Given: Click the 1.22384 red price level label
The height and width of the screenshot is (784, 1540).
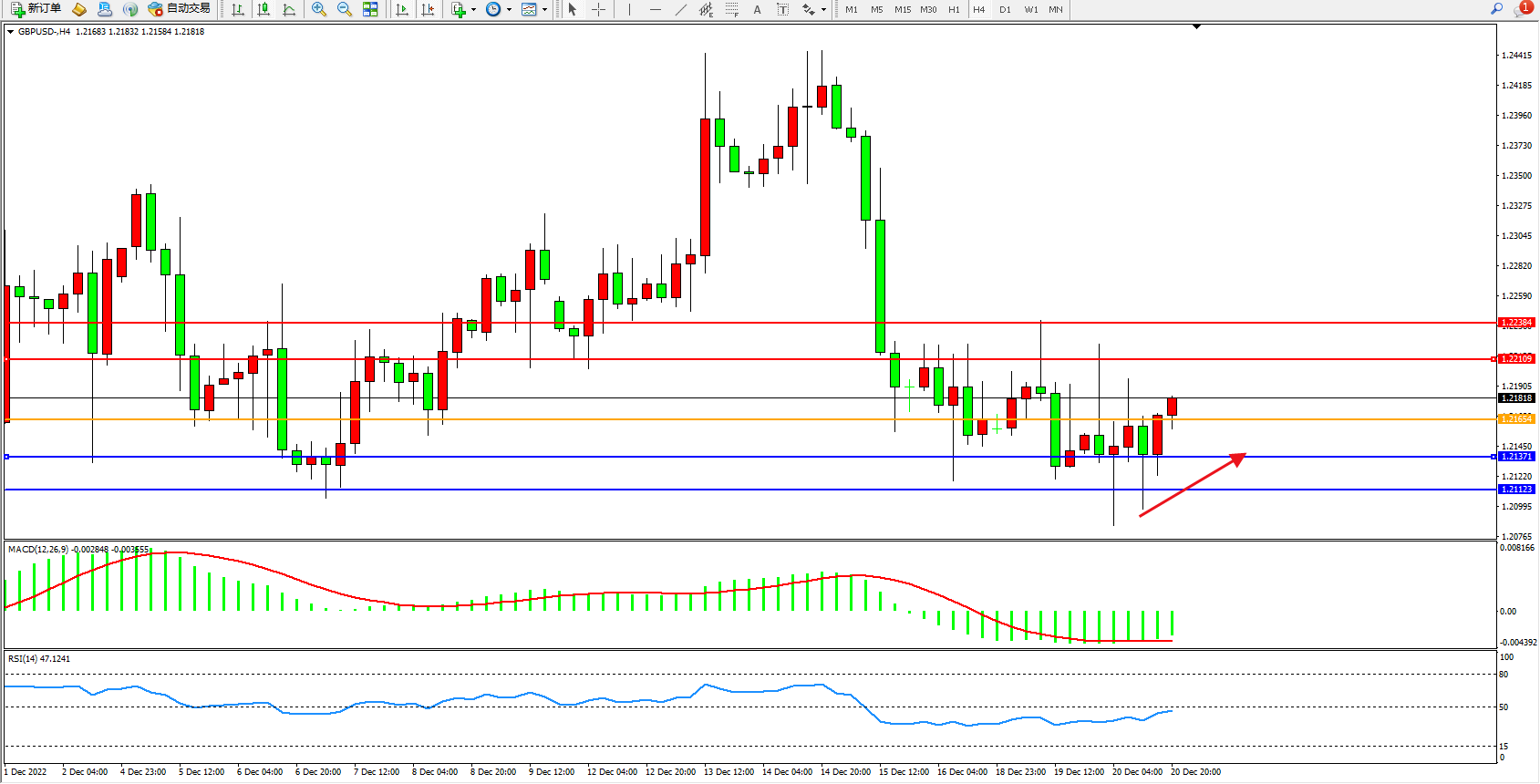Looking at the screenshot, I should pyautogui.click(x=1516, y=323).
